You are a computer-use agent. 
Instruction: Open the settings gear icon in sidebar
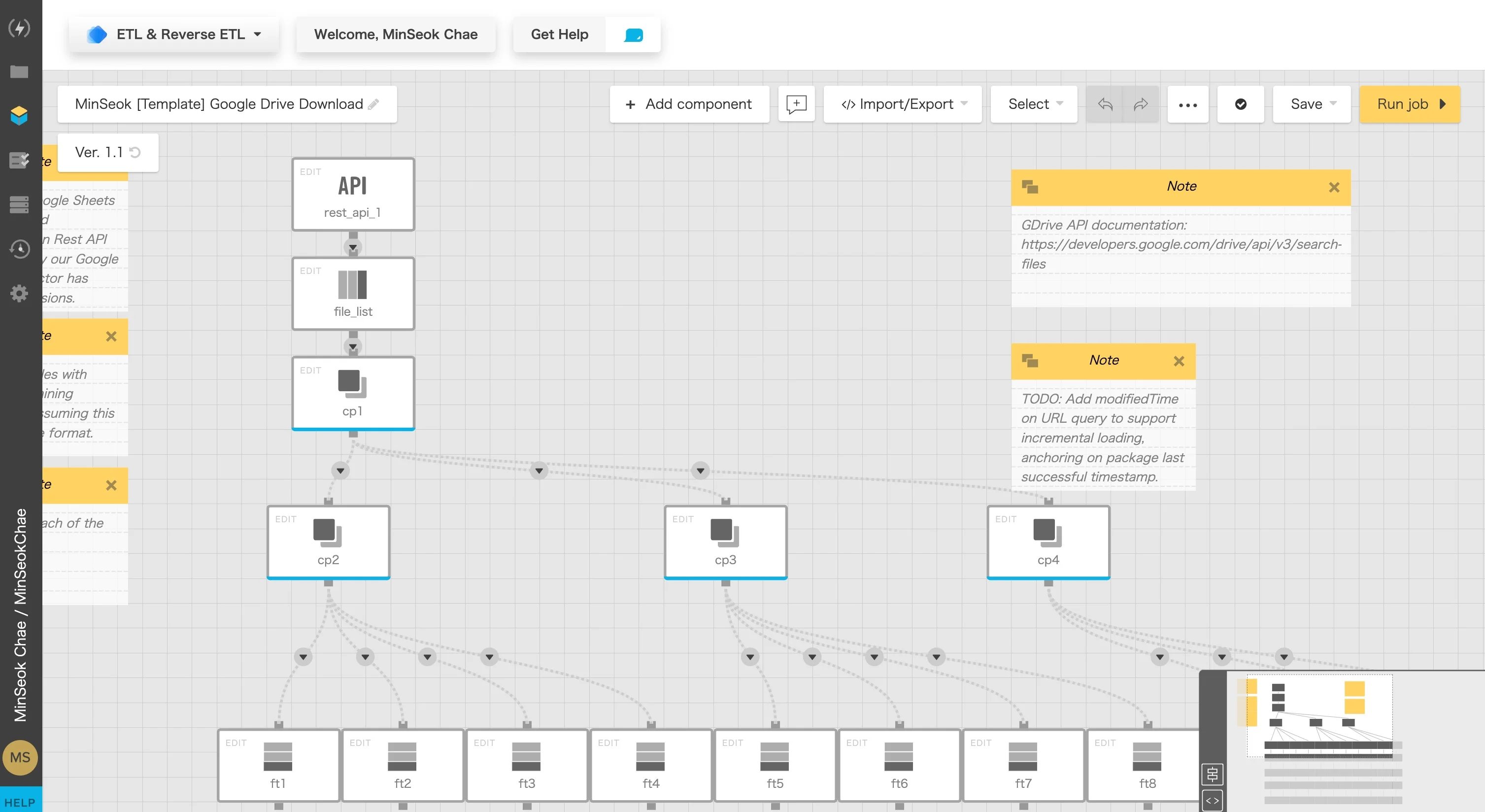click(x=19, y=293)
